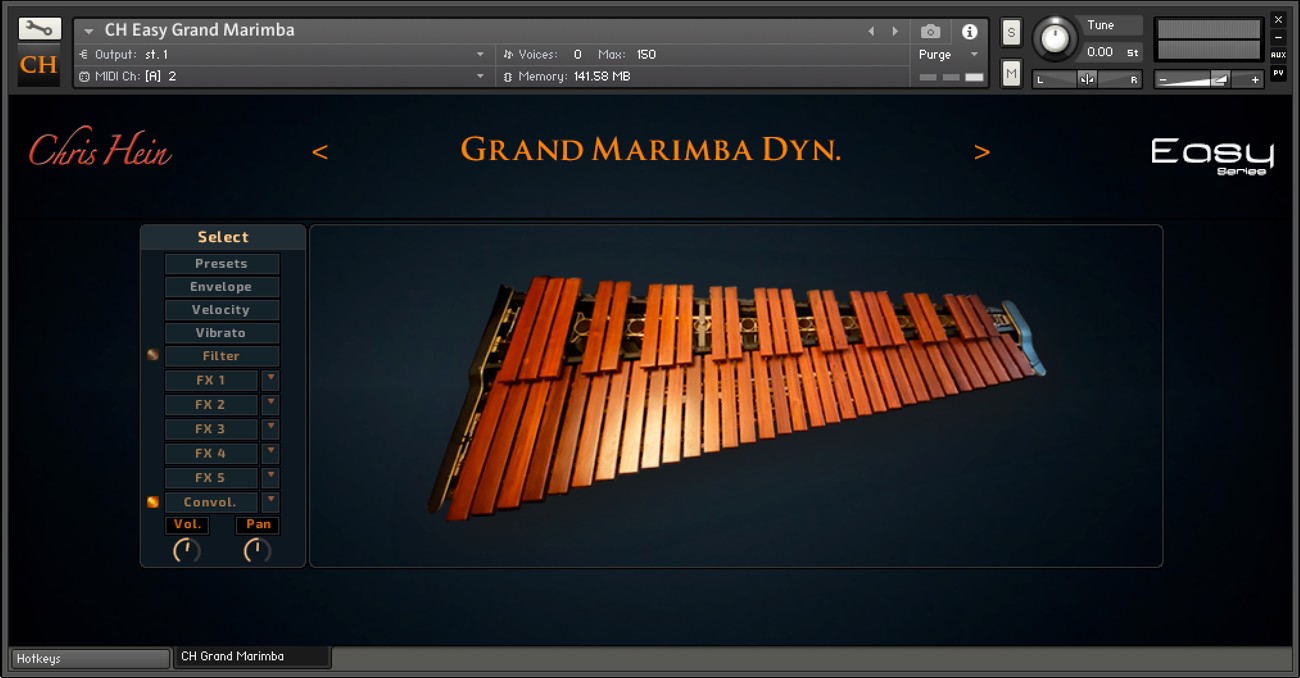Open the AUX sends panel
Screen dimensions: 1300x678
pyautogui.click(x=1278, y=55)
